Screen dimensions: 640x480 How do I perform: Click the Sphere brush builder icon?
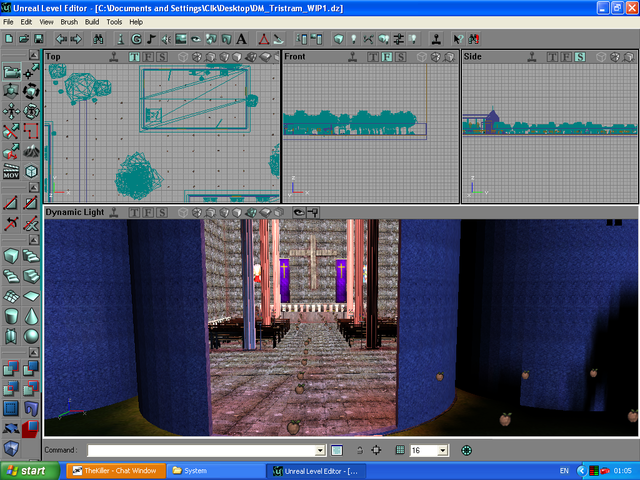pyautogui.click(x=31, y=336)
